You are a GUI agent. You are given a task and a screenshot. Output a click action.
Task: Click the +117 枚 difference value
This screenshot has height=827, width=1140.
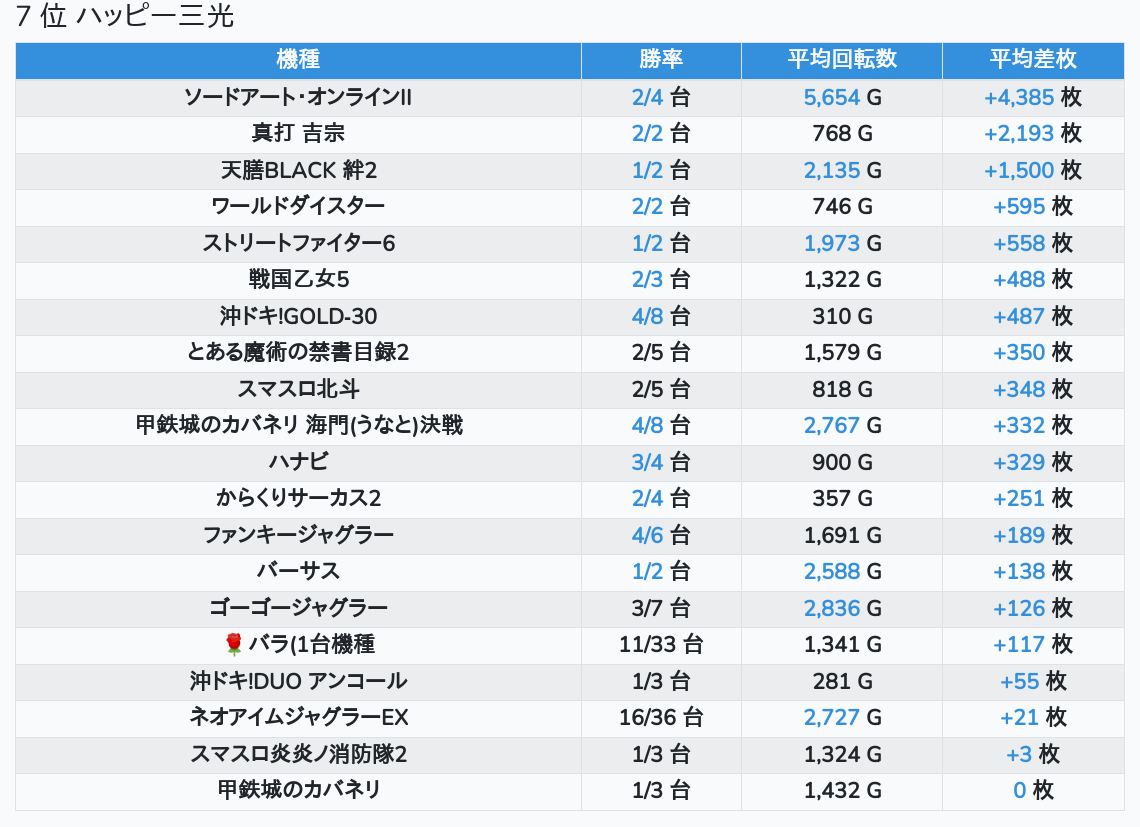tap(1033, 644)
